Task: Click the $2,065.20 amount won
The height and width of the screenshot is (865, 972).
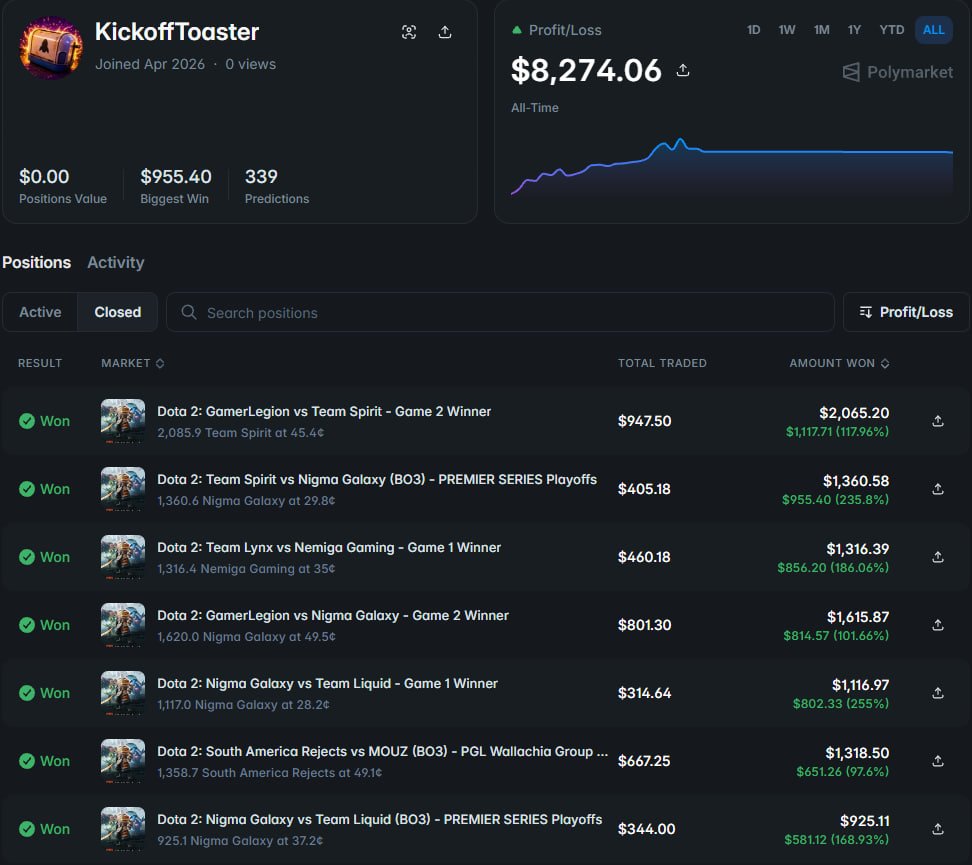Action: (854, 412)
